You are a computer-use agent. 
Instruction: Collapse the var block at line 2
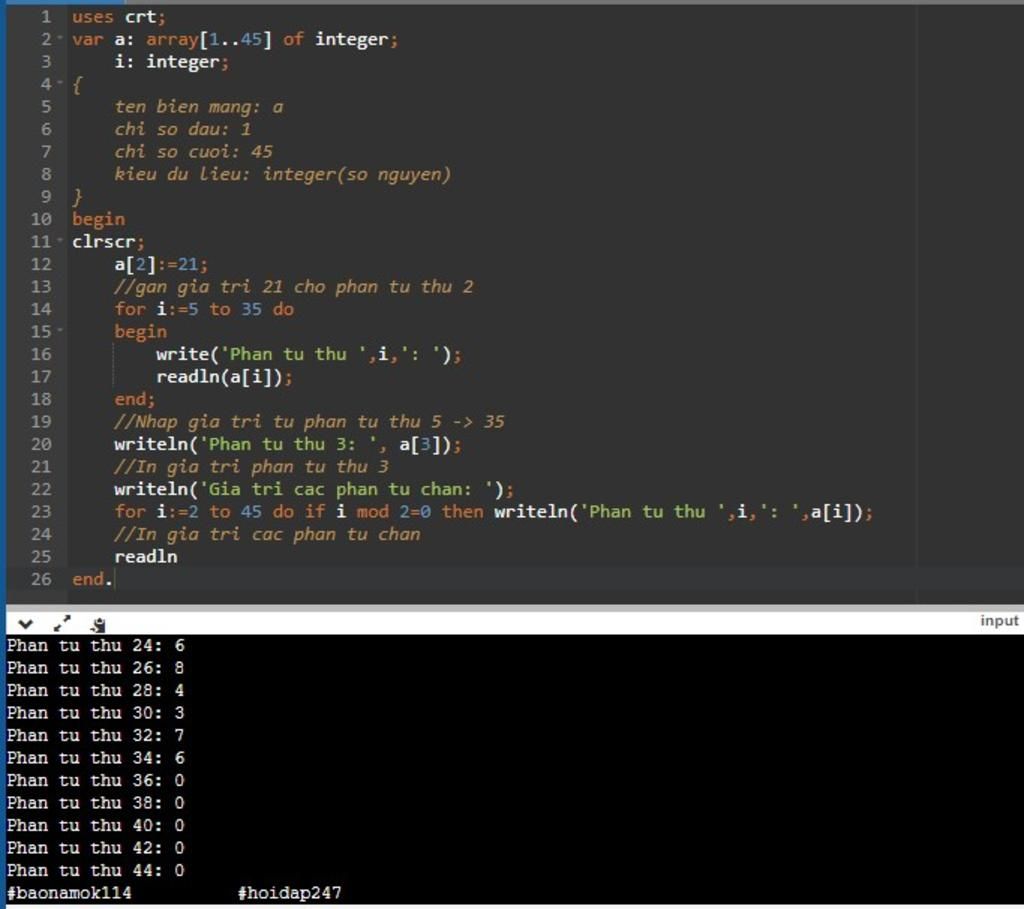[60, 38]
